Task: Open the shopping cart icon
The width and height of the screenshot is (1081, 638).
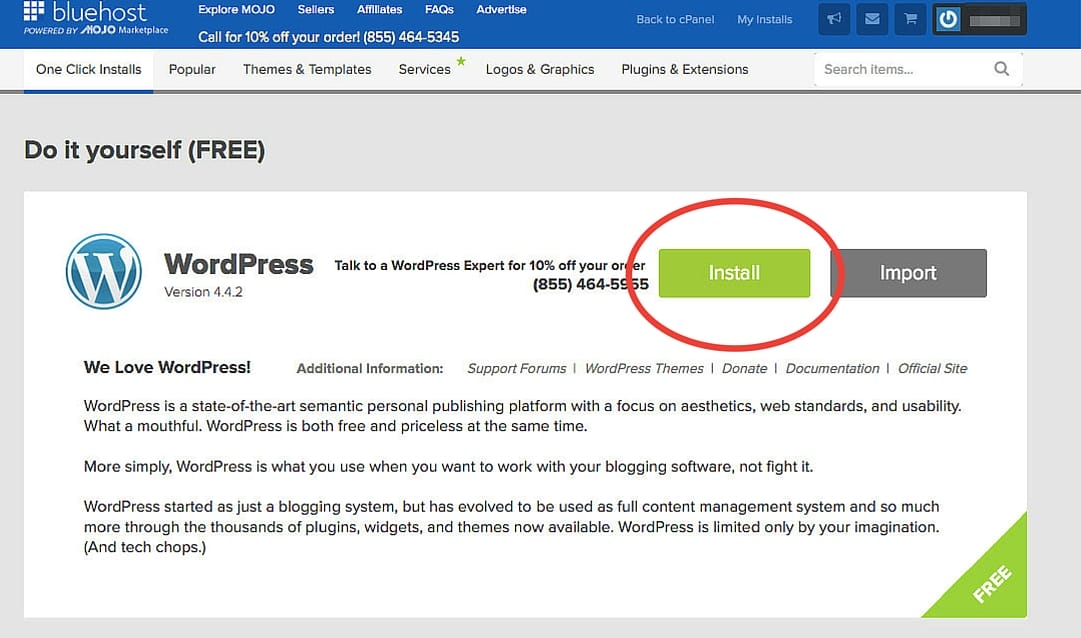Action: [909, 19]
